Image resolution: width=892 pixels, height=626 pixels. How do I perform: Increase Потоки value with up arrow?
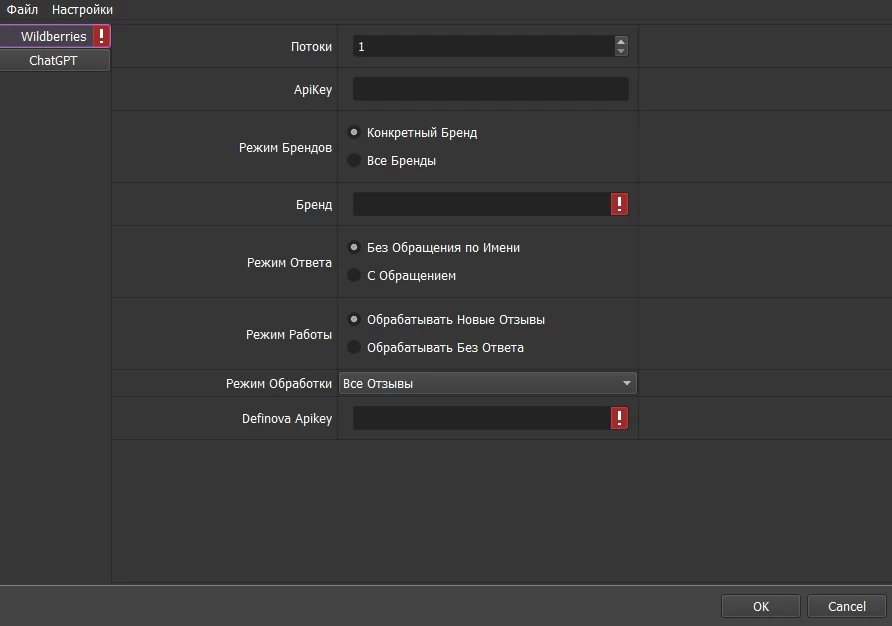[621, 41]
